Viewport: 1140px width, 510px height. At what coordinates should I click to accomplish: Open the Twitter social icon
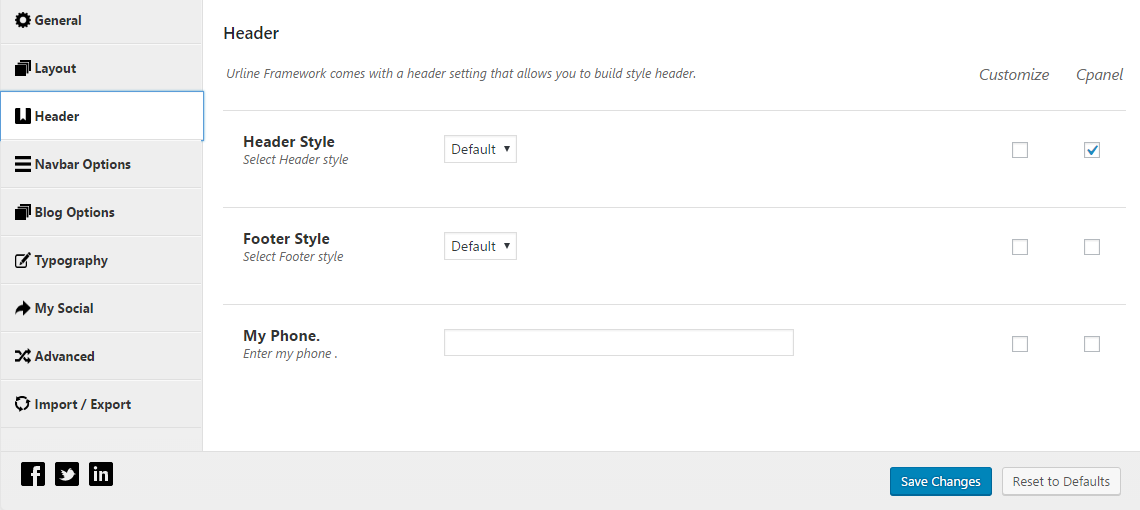click(x=67, y=474)
